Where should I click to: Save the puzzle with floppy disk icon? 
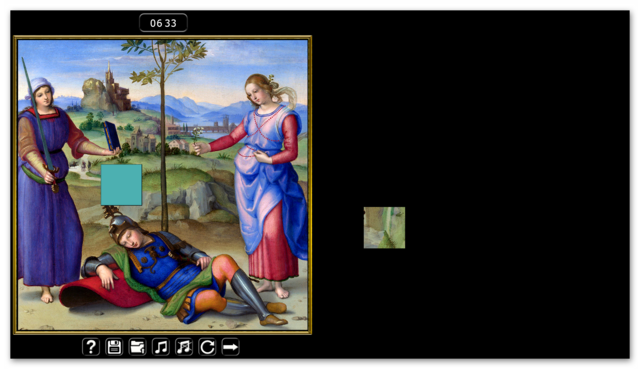114,347
